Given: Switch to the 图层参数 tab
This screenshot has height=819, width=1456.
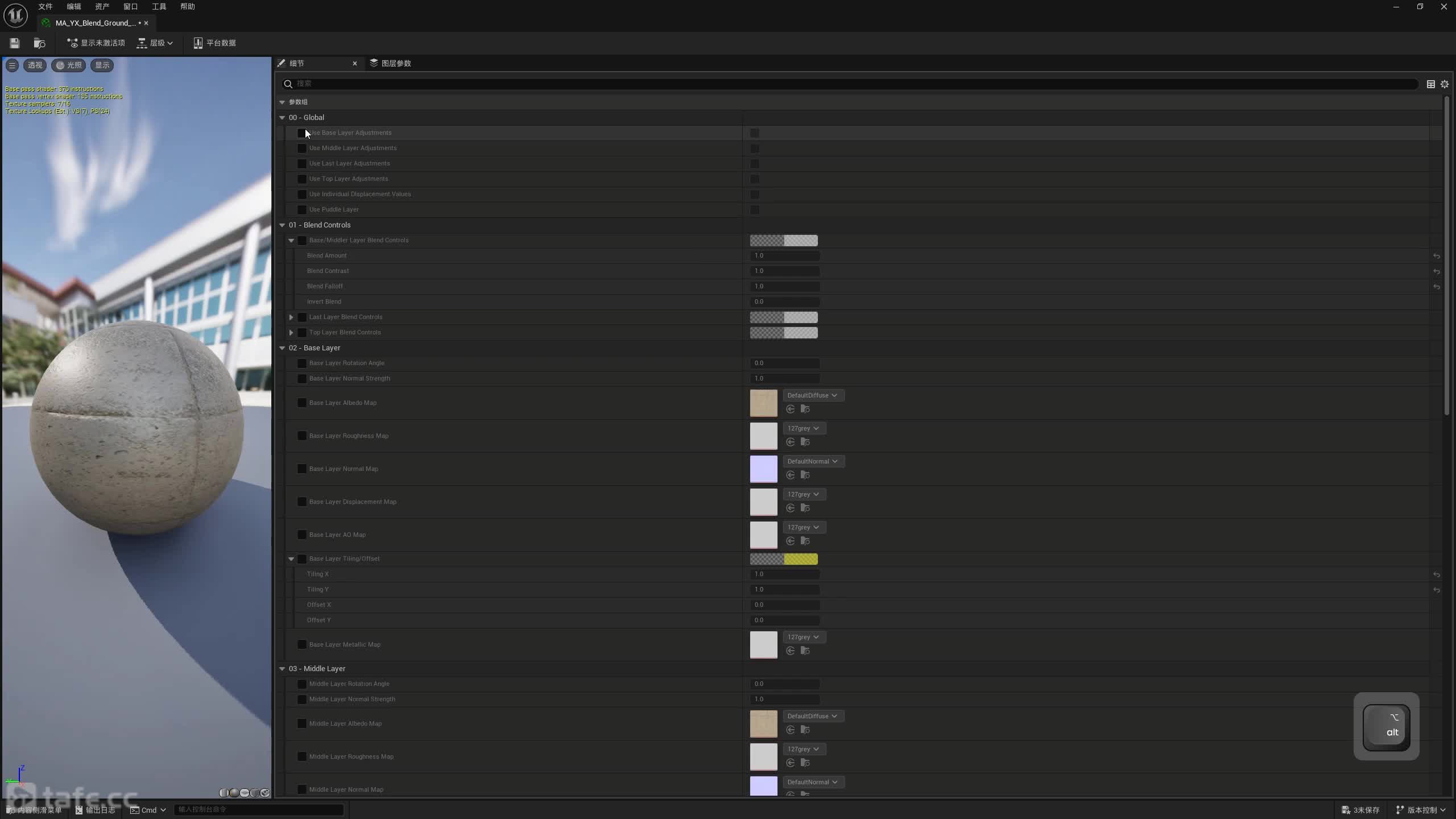Looking at the screenshot, I should (x=391, y=64).
